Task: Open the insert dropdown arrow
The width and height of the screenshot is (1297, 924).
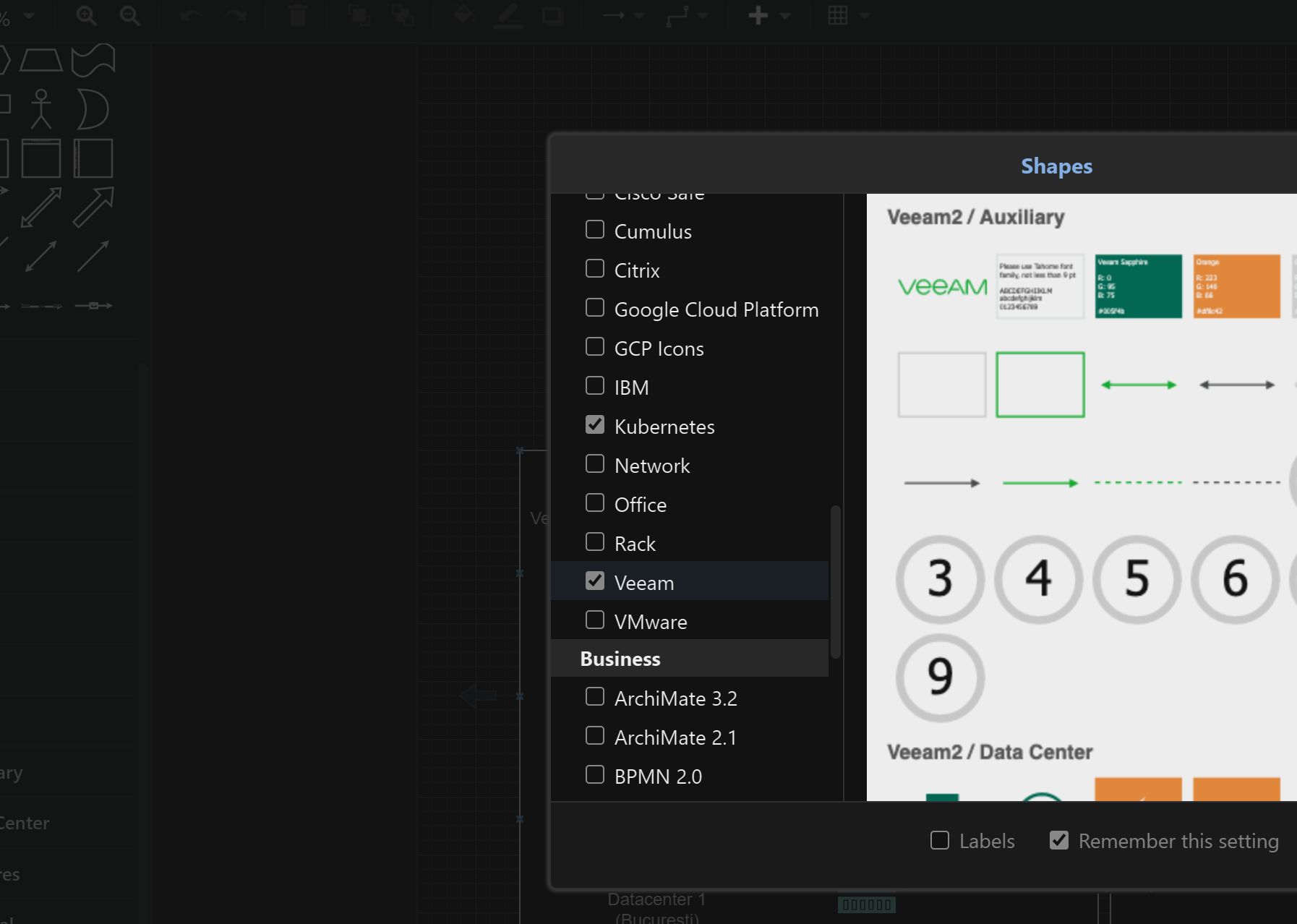Action: [785, 16]
